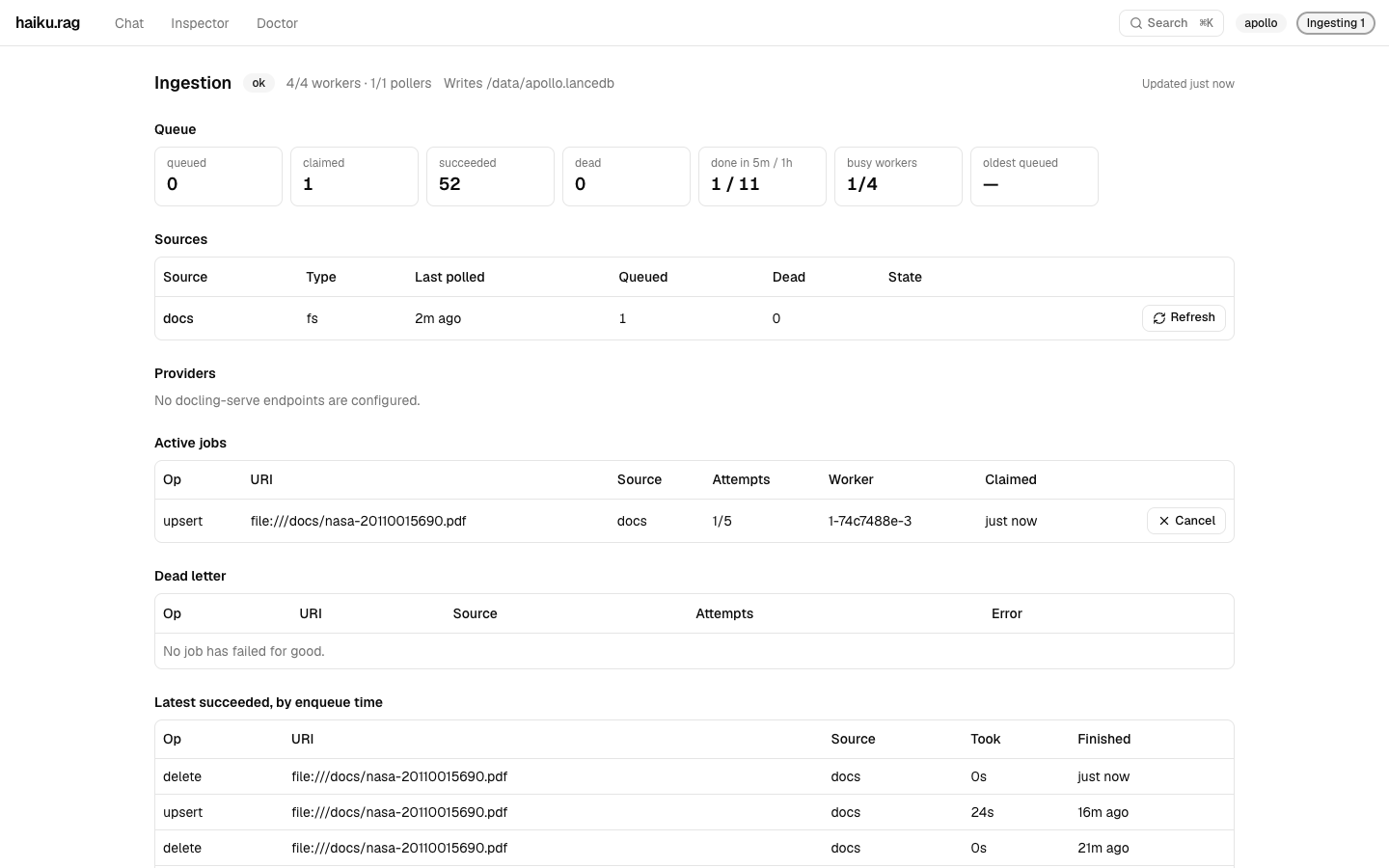The image size is (1389, 868).
Task: Select the succeeded 52 card
Action: [490, 176]
